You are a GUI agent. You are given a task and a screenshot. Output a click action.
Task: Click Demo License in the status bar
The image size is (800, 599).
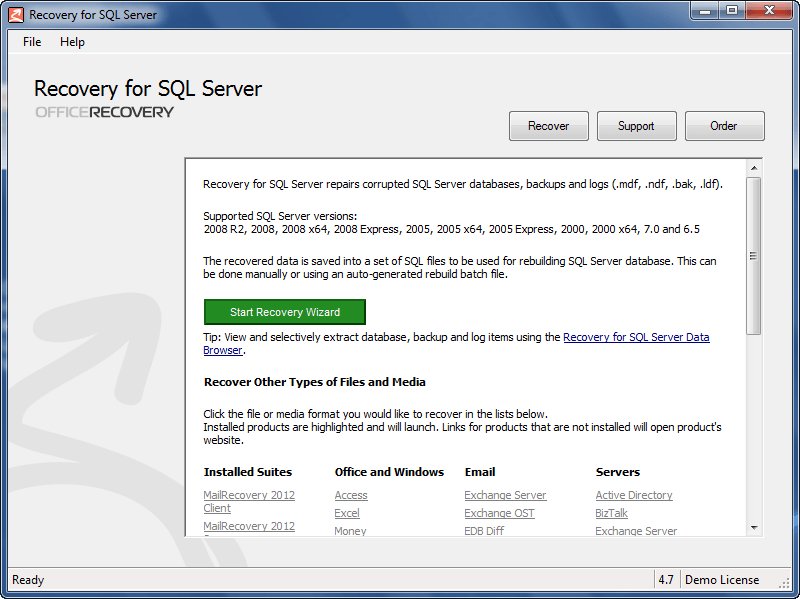[x=722, y=580]
